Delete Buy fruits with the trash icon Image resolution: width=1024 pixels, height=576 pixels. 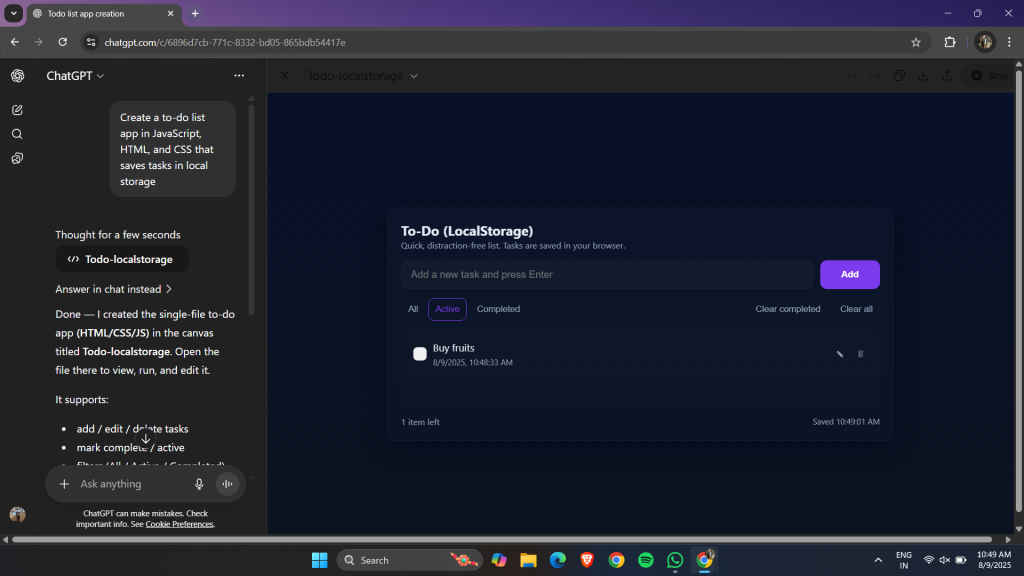tap(860, 354)
